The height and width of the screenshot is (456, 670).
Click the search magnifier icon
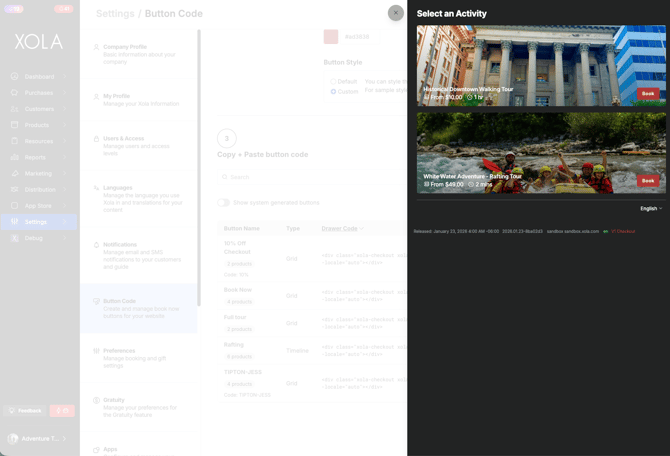tap(225, 177)
